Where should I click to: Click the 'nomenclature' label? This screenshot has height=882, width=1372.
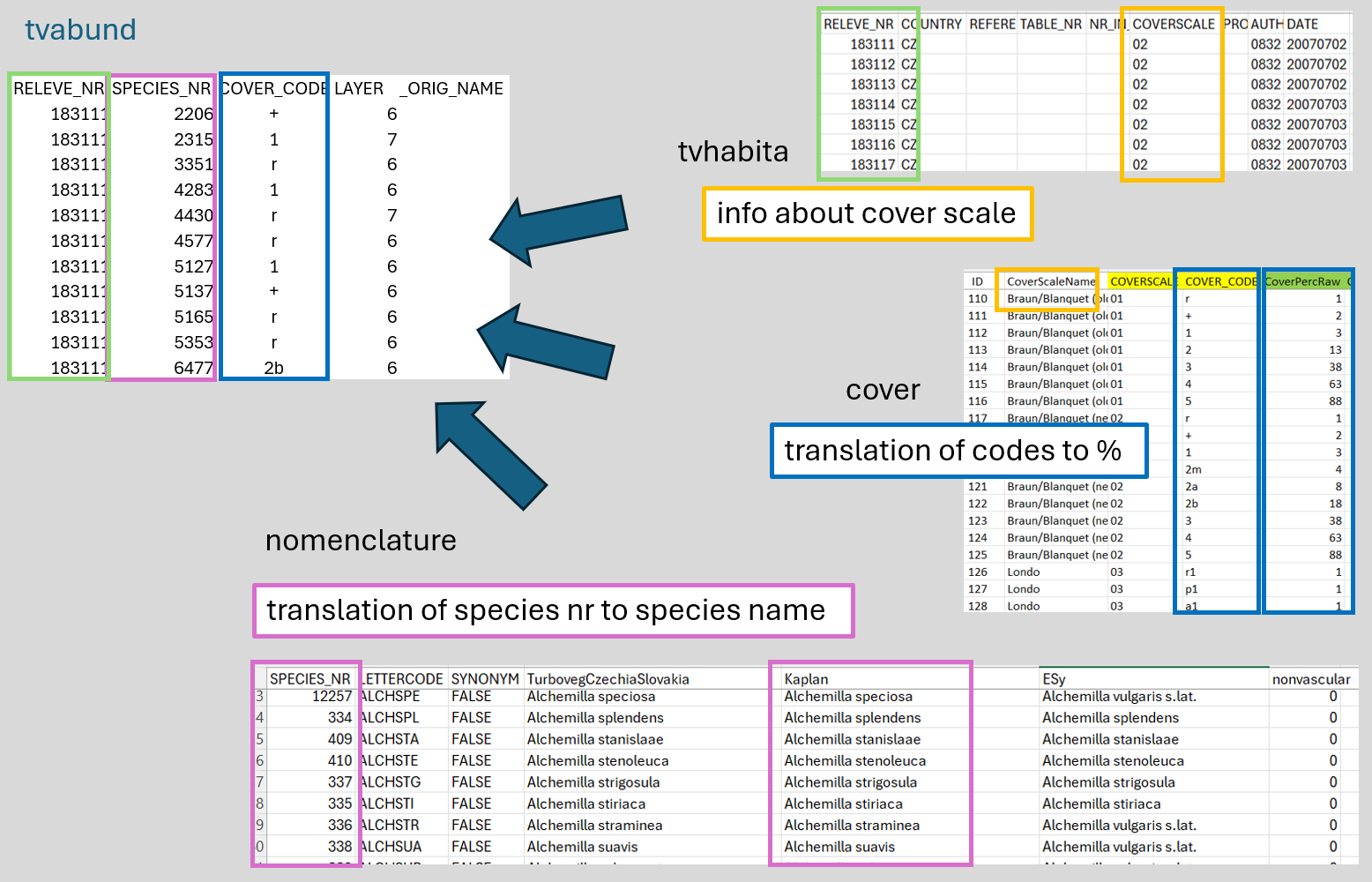click(361, 540)
